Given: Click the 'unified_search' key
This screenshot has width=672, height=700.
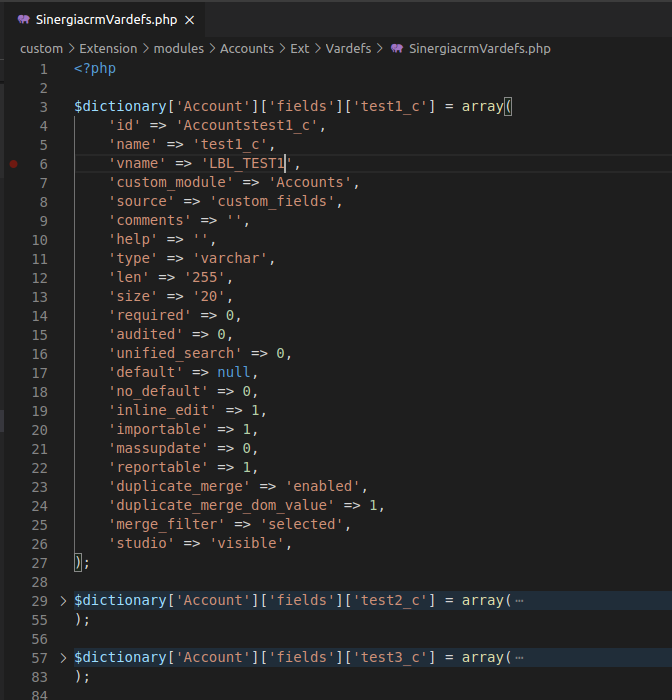Looking at the screenshot, I should coord(175,354).
